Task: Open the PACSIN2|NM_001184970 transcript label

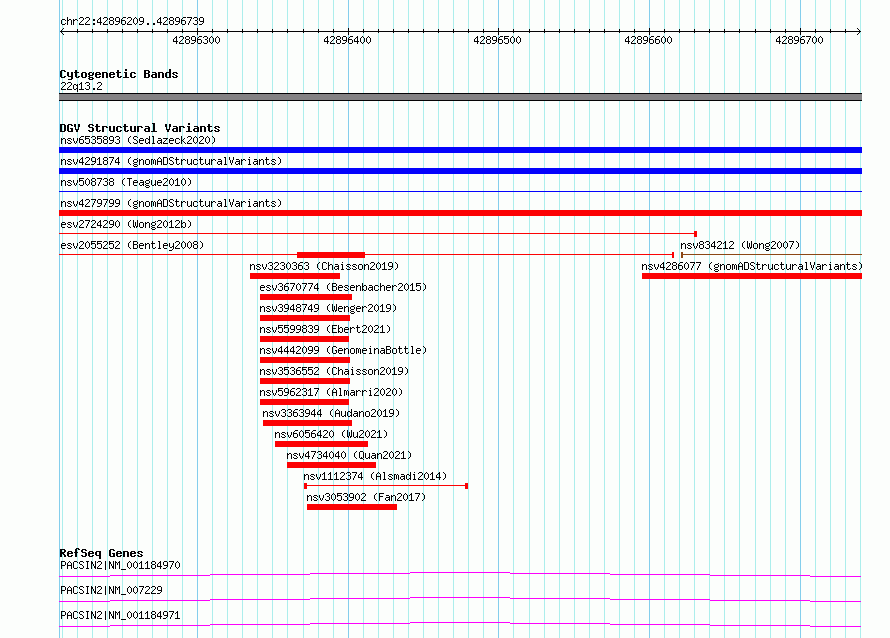Action: 120,565
